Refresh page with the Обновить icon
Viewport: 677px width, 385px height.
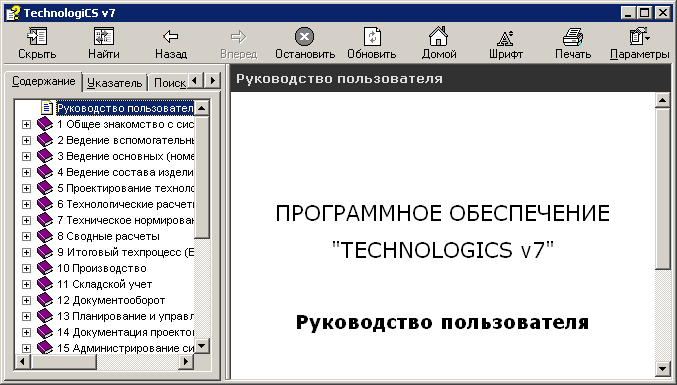pos(372,36)
